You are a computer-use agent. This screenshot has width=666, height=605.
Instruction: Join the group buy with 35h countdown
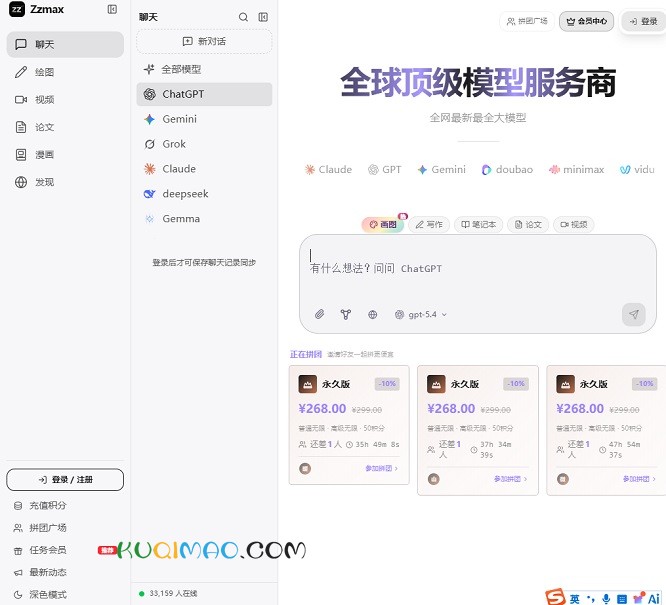pyautogui.click(x=381, y=468)
